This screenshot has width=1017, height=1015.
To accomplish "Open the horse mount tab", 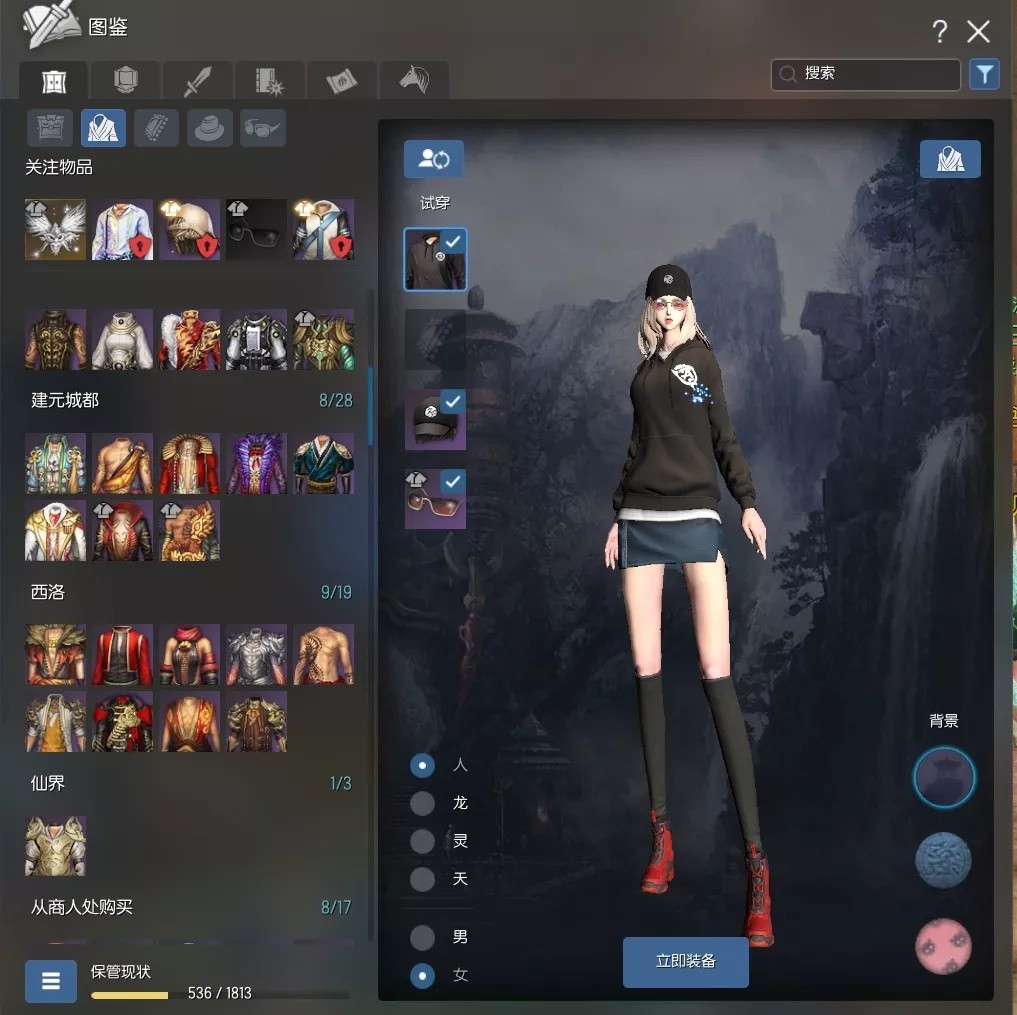I will pos(414,81).
